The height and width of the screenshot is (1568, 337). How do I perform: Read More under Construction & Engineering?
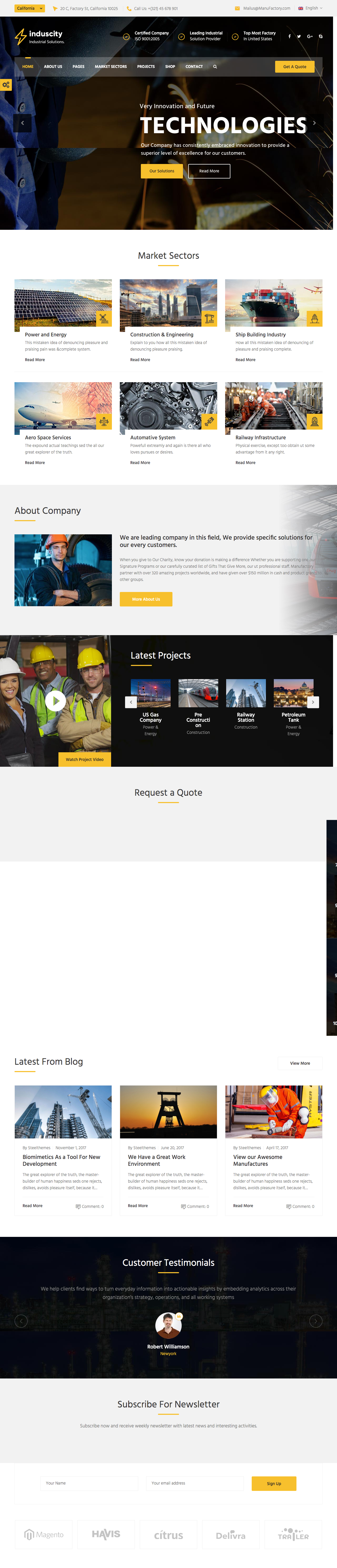140,360
